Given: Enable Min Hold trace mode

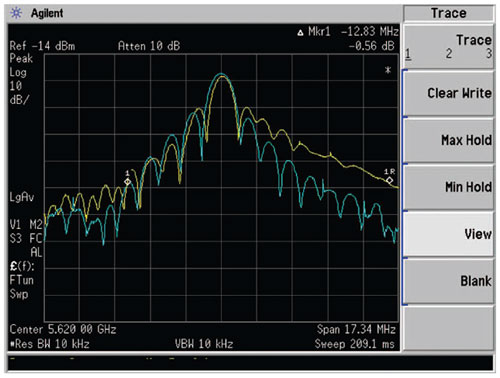Looking at the screenshot, I should pyautogui.click(x=449, y=187).
